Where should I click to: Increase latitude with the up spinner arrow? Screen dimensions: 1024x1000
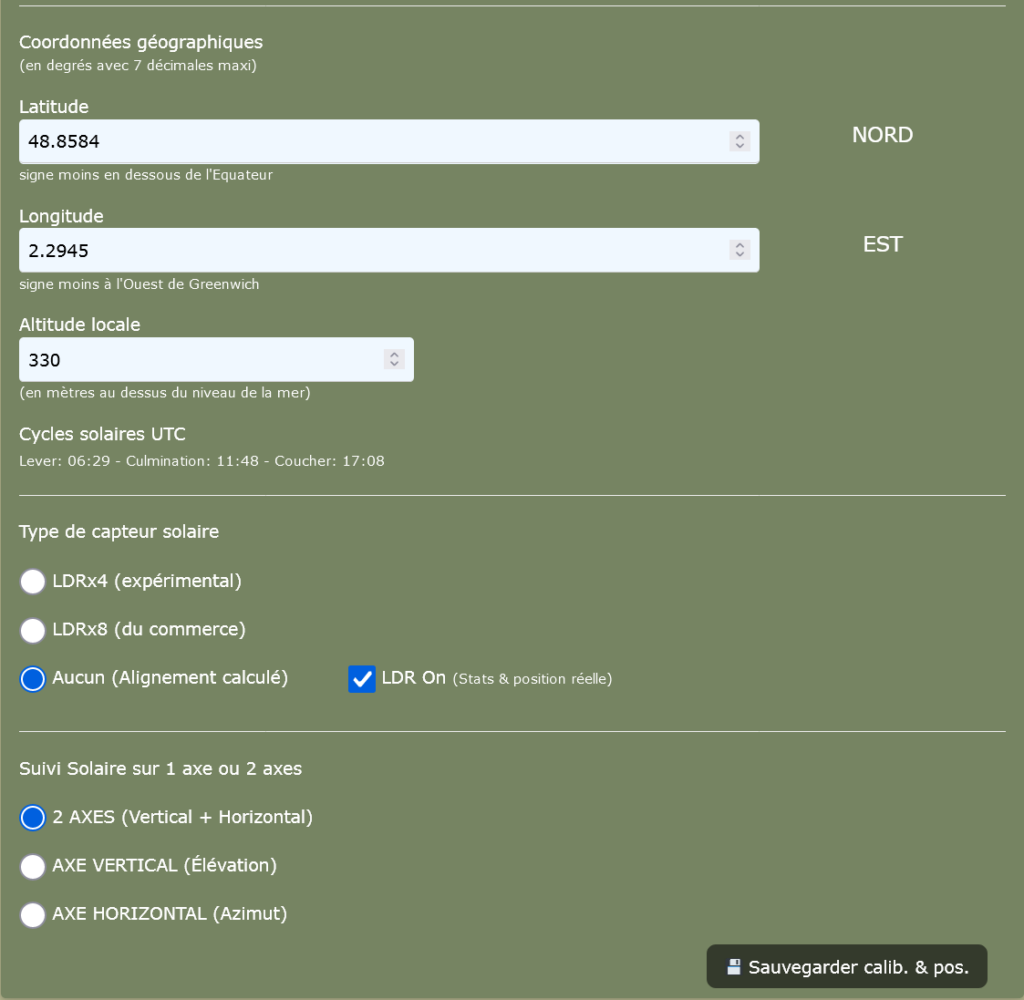(740, 137)
